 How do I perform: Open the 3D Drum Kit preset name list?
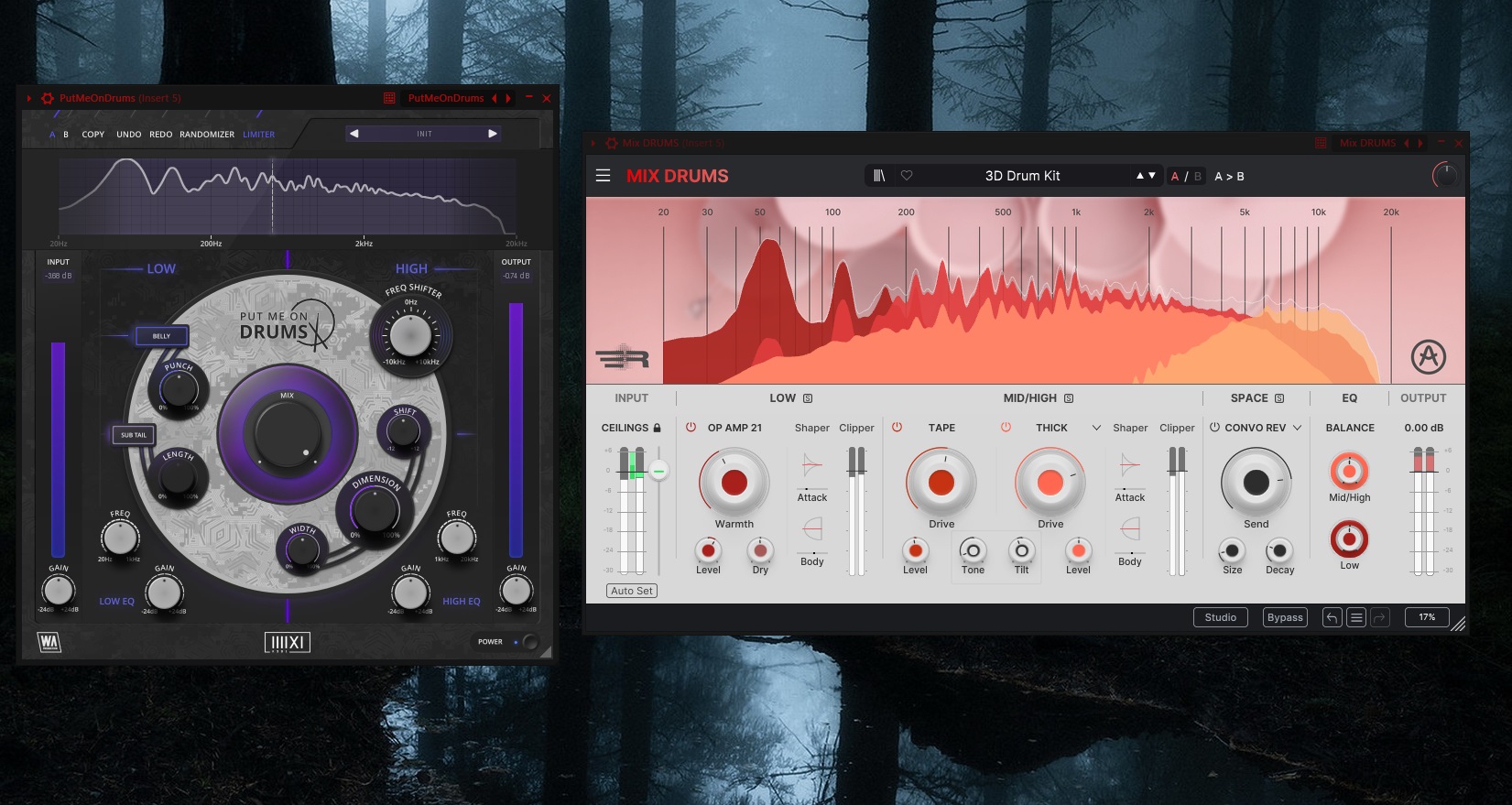[1022, 176]
